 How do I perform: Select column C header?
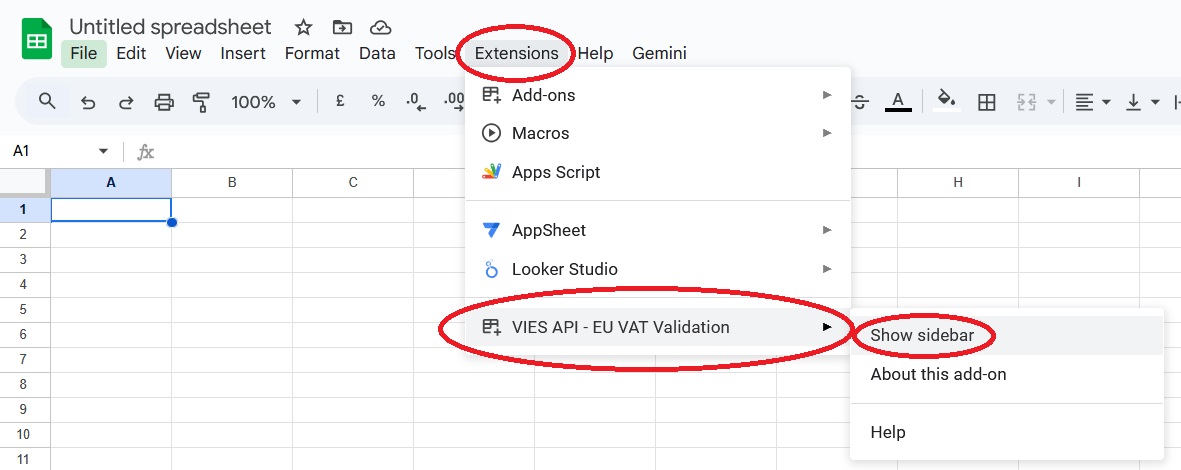352,182
